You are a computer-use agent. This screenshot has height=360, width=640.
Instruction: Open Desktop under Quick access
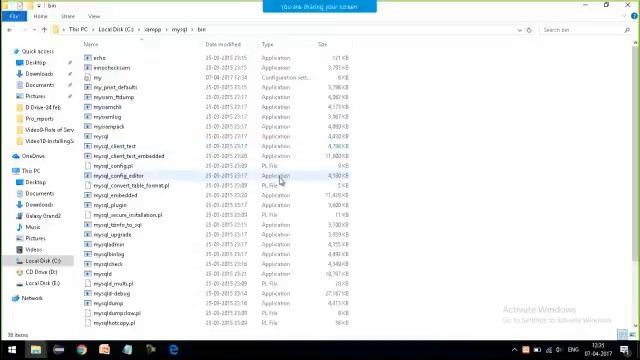click(36, 63)
